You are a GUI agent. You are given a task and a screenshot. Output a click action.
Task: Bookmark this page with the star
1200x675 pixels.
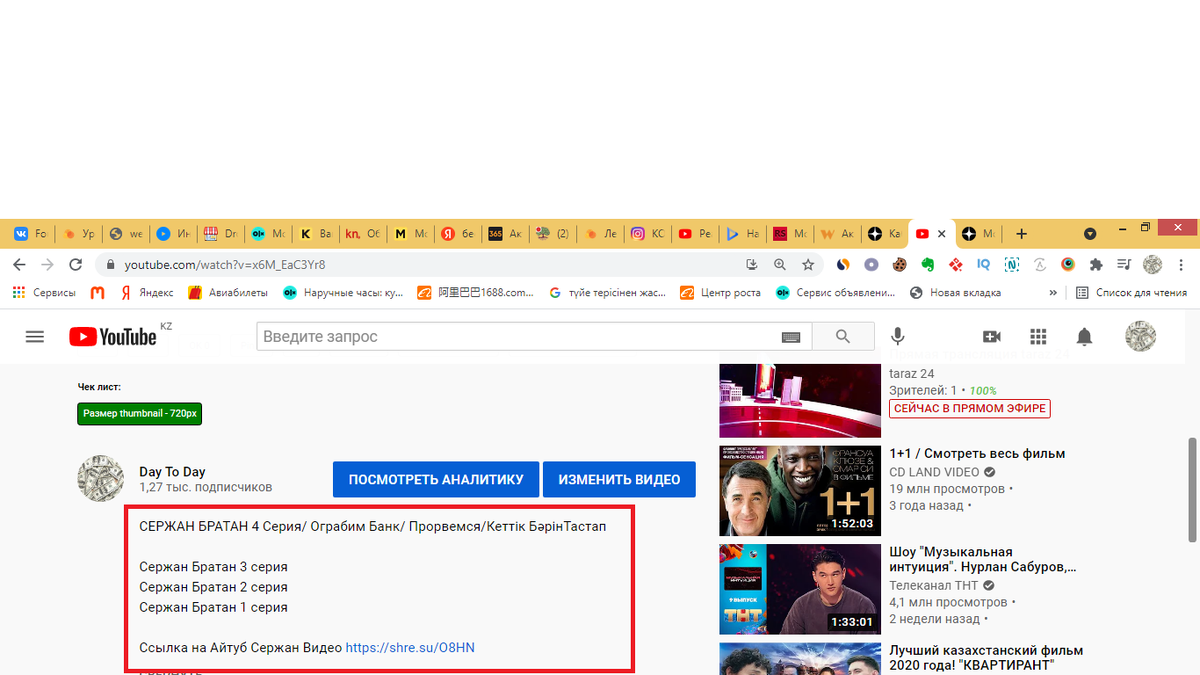click(808, 265)
